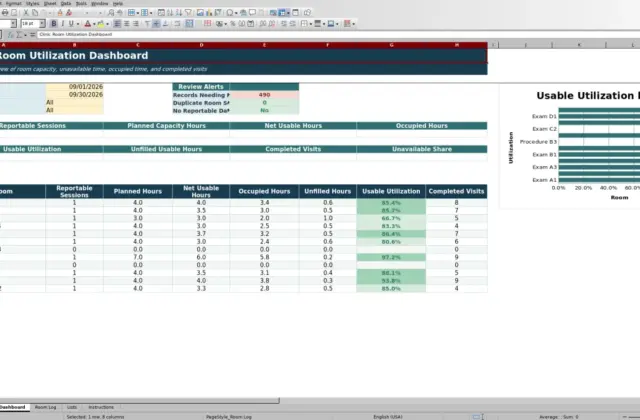Click the Sum sigma icon
Viewport: 640px width, 420px height.
tap(19, 35)
